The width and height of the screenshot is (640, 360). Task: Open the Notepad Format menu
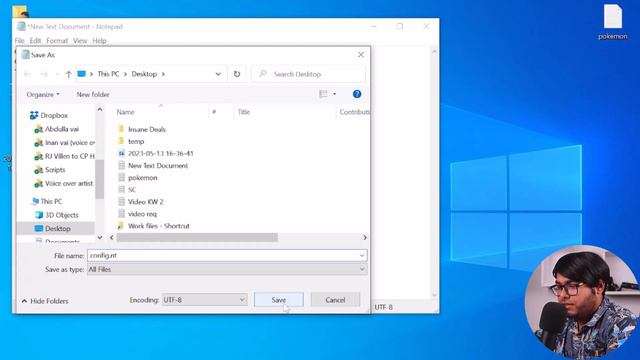[x=57, y=41]
